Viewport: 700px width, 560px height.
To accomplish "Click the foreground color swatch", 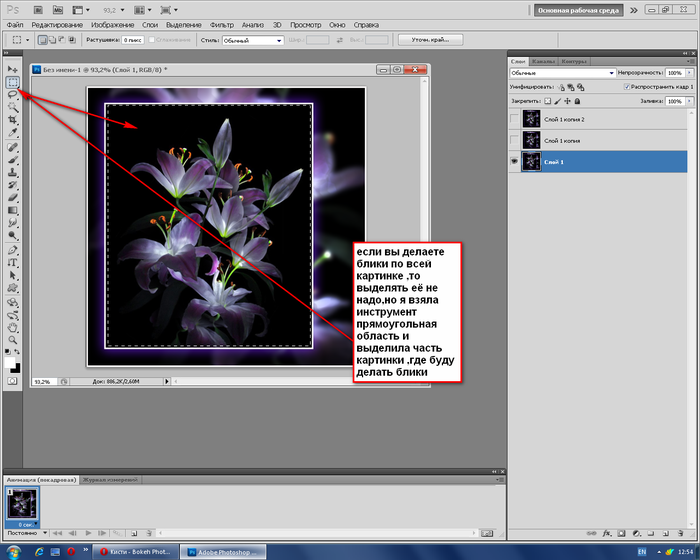I will coord(10,363).
